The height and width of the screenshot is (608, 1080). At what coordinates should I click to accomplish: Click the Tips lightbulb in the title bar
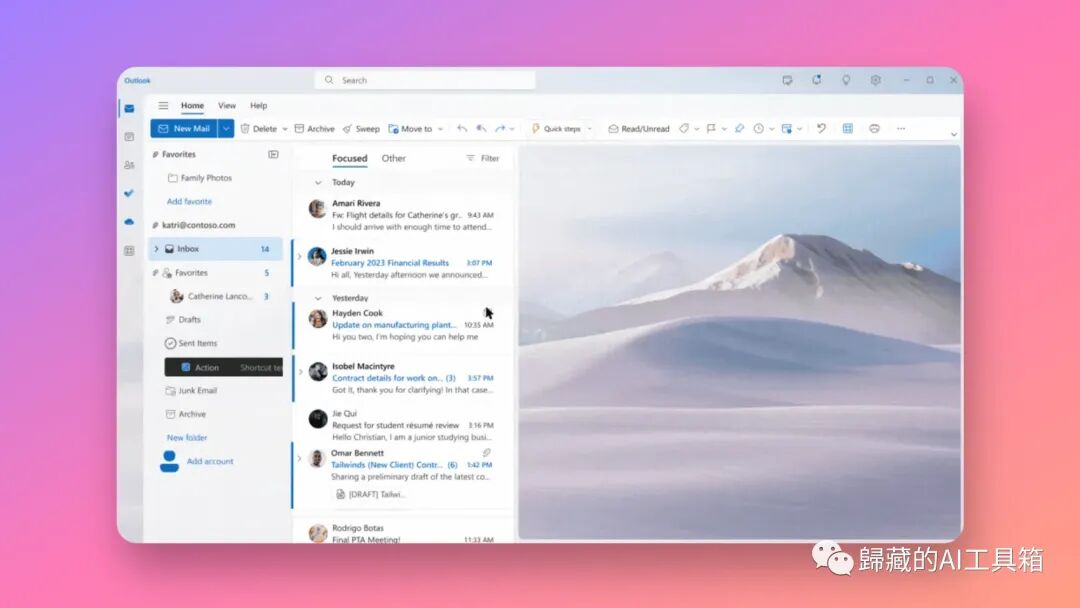click(x=846, y=81)
